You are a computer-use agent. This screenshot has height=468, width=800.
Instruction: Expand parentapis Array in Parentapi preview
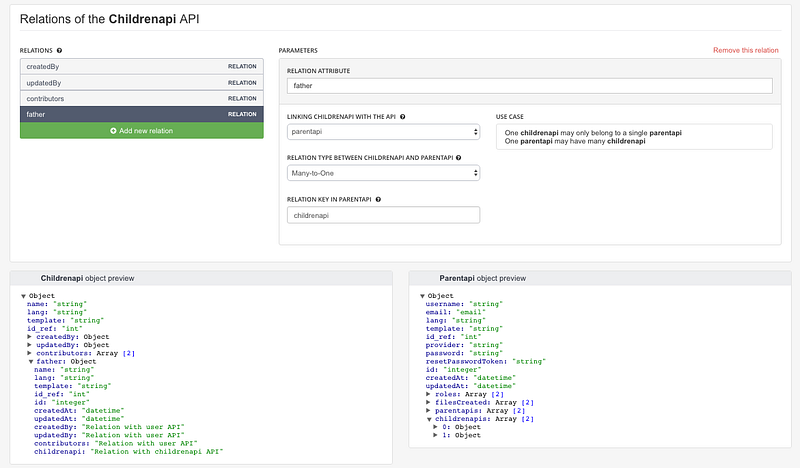click(429, 410)
